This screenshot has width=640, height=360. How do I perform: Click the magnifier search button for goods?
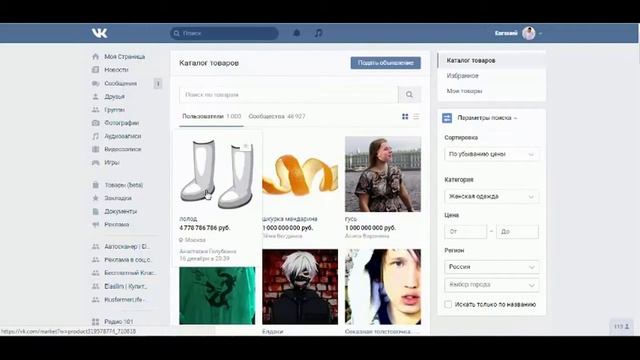point(409,95)
